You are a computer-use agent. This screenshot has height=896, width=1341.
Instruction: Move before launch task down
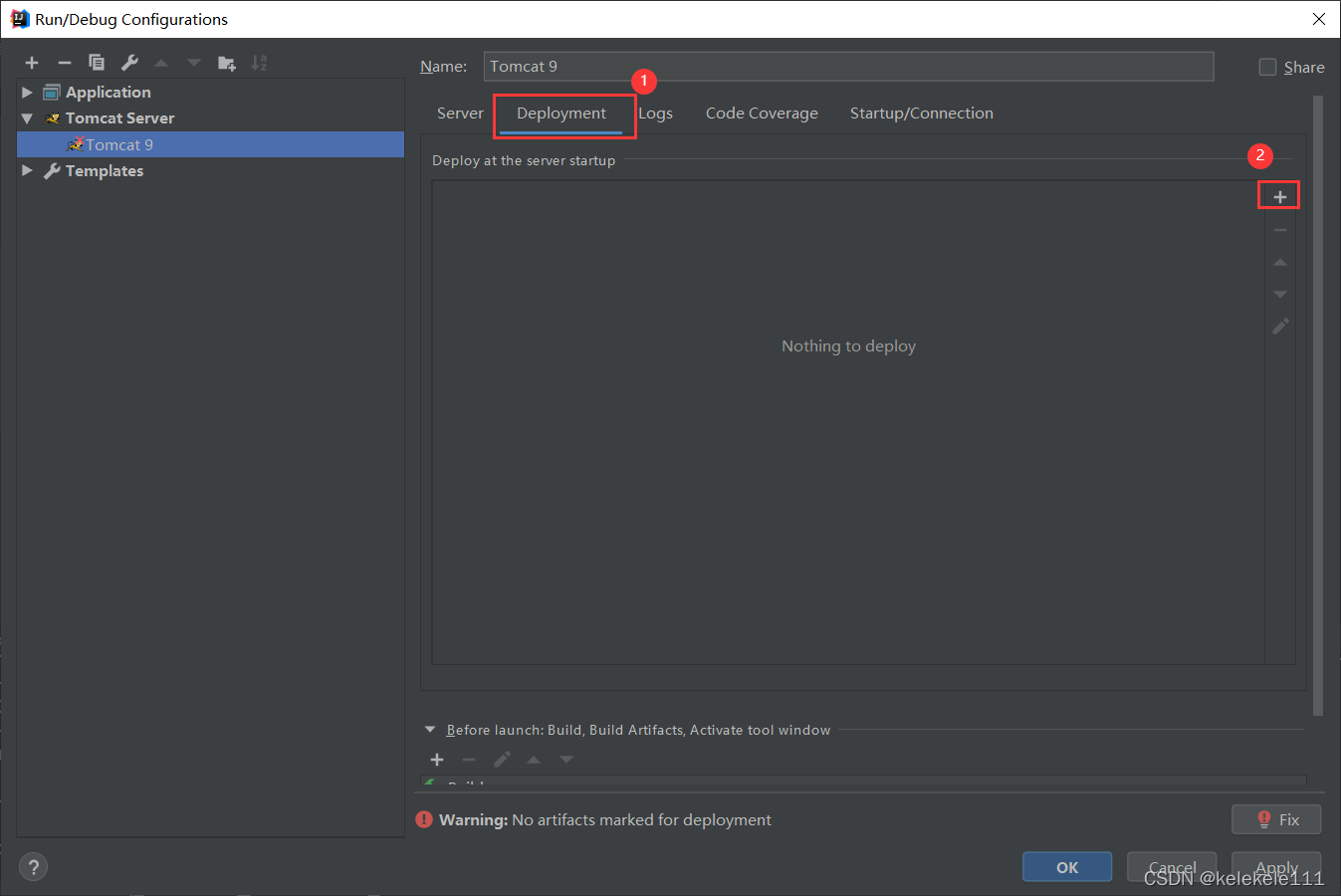click(x=566, y=760)
